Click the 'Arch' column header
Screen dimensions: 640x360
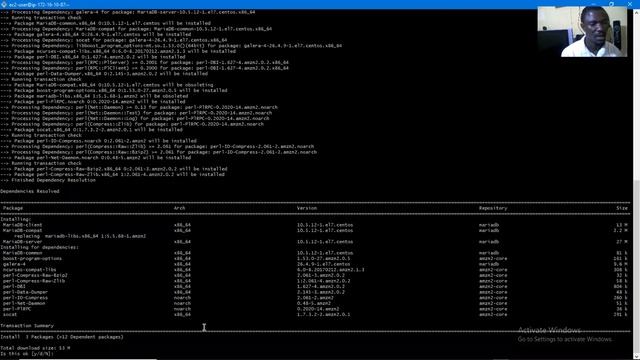180,208
